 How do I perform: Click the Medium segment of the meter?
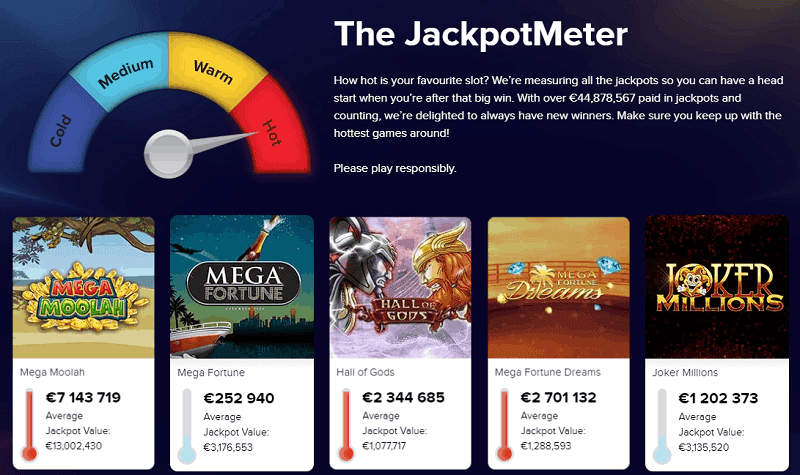(x=125, y=69)
